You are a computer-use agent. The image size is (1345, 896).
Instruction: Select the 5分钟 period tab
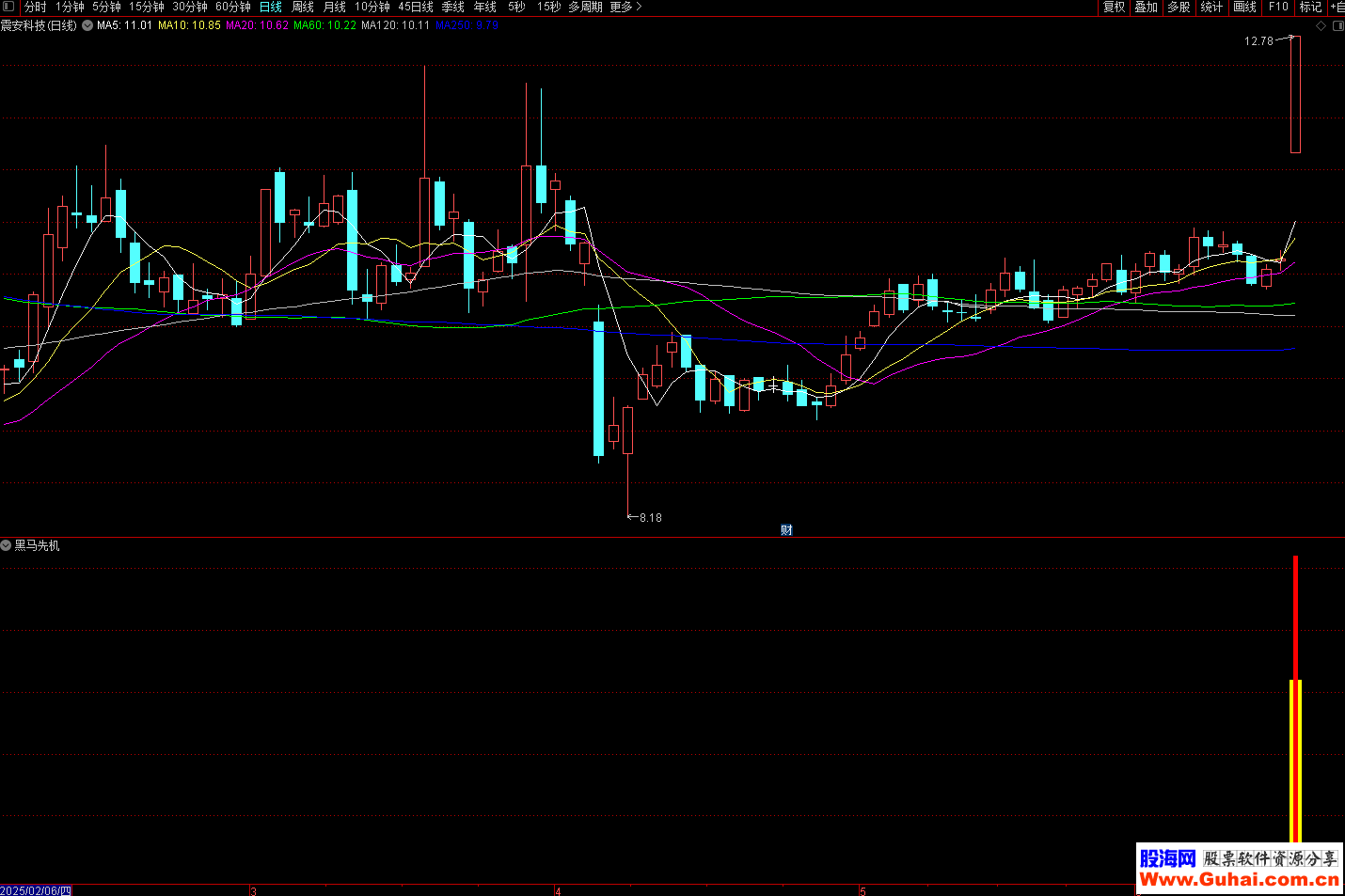click(x=106, y=7)
